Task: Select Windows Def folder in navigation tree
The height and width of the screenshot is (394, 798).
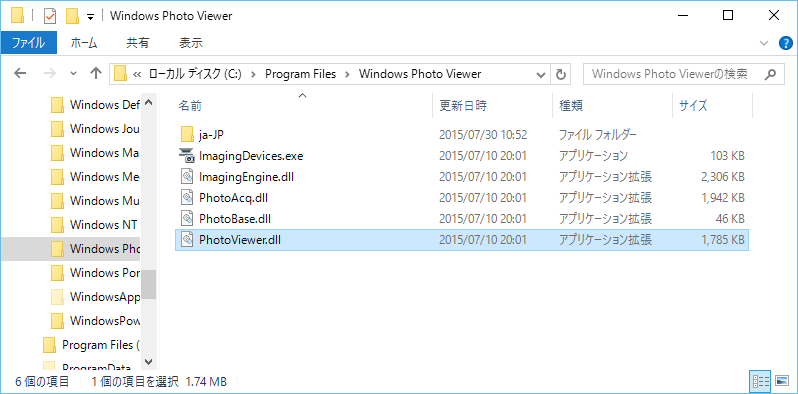Action: (95, 105)
